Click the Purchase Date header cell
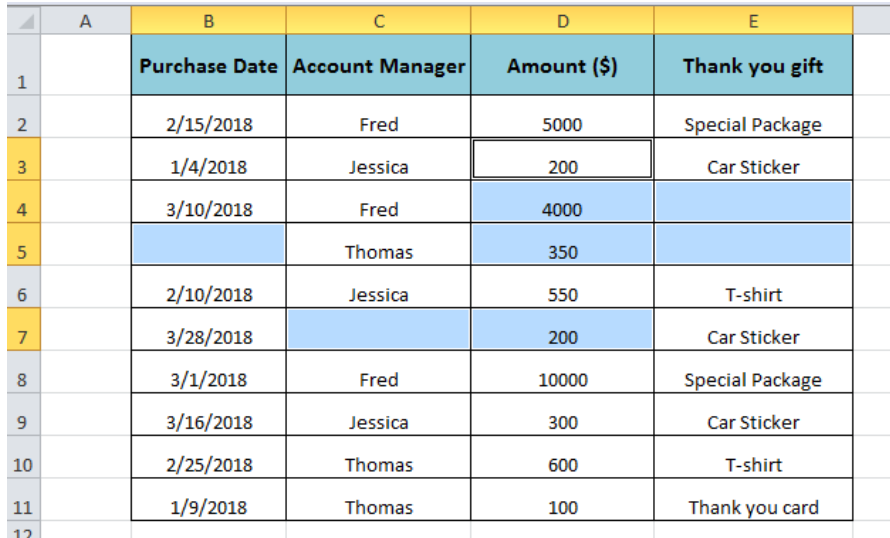The height and width of the screenshot is (538, 890). click(x=208, y=65)
